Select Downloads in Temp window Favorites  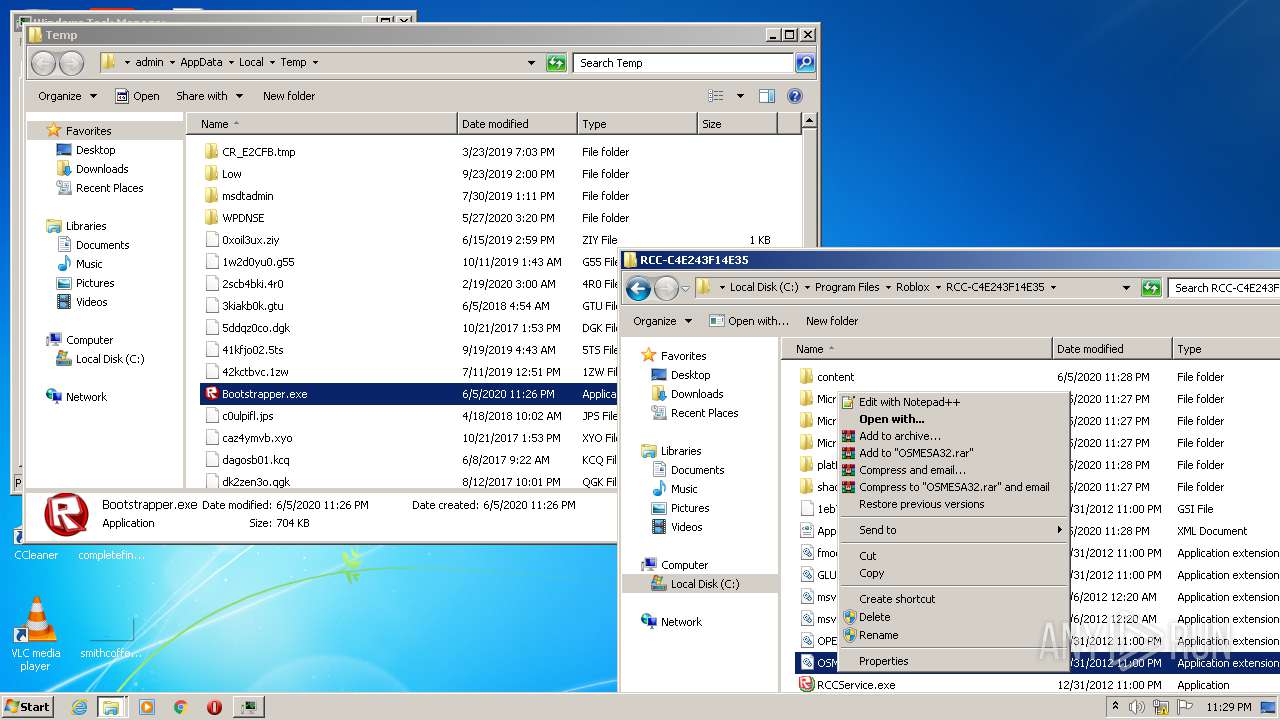[102, 169]
